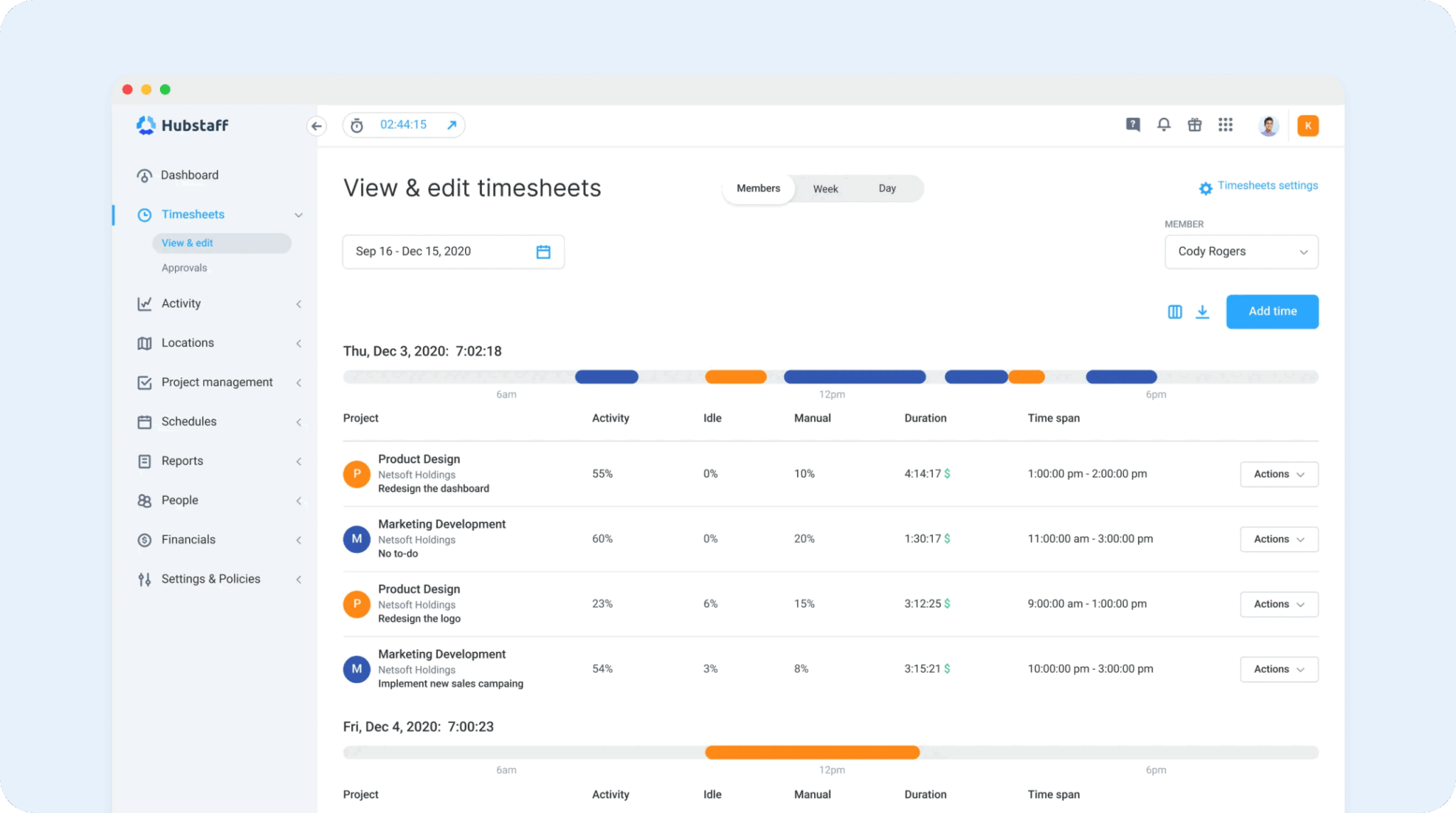
Task: Expand the Project management chevron
Action: click(299, 382)
